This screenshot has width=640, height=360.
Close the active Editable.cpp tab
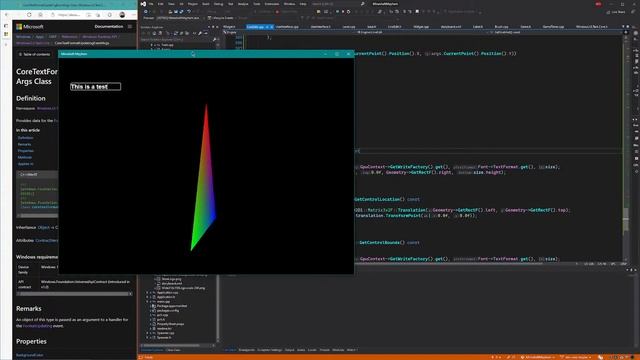271,27
